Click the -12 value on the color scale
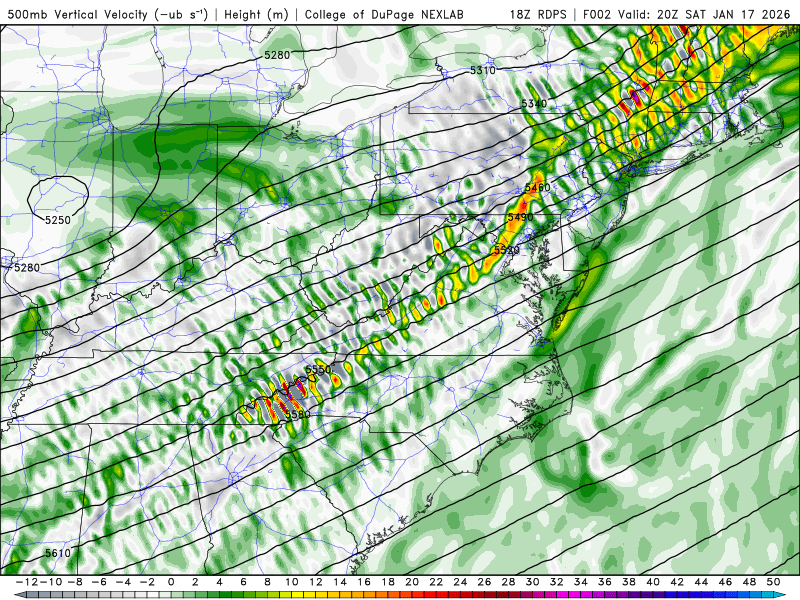 (x=26, y=582)
